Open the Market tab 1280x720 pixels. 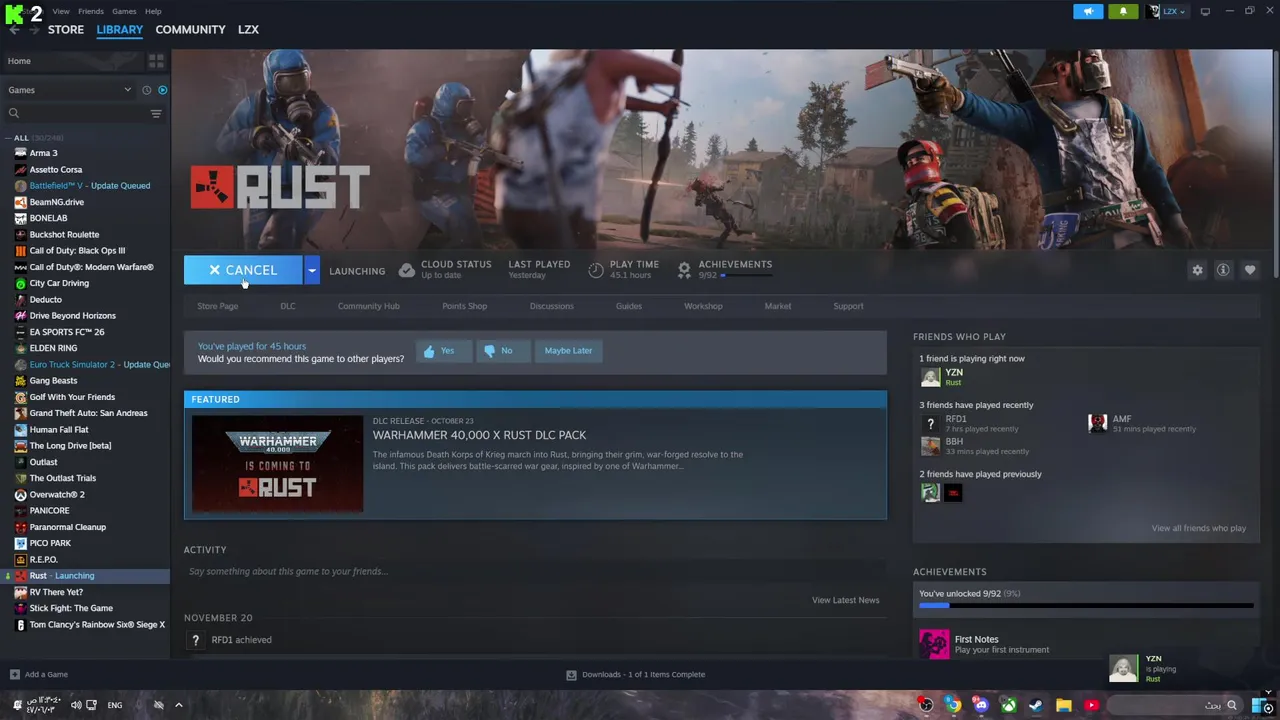tap(778, 306)
